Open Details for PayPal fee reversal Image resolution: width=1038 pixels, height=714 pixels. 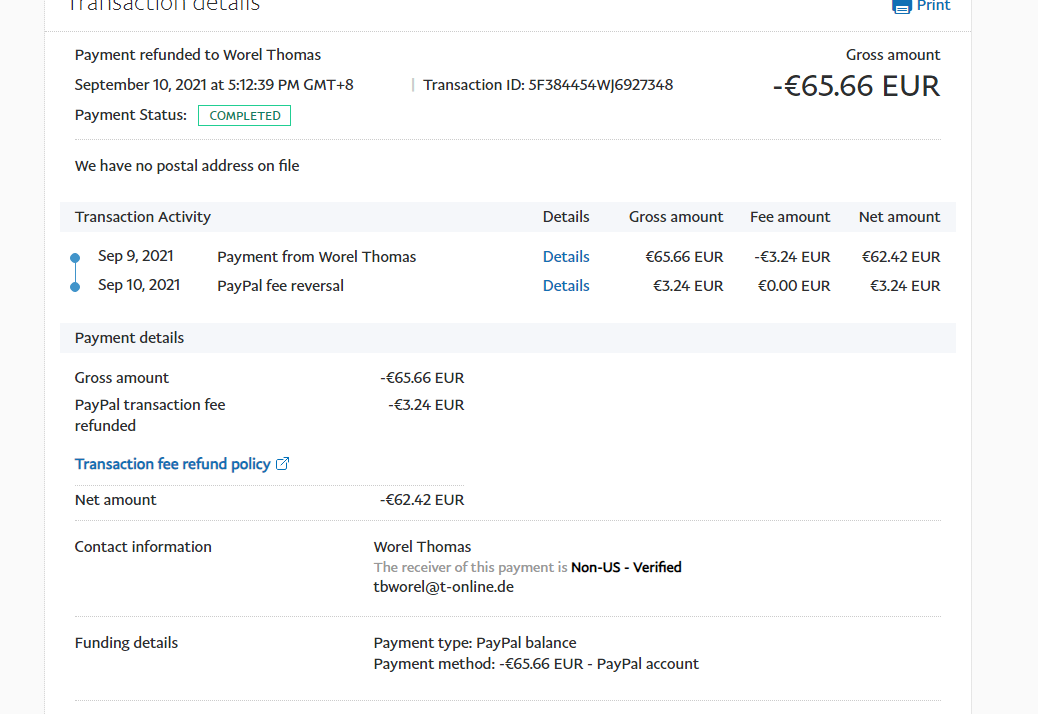click(x=566, y=286)
